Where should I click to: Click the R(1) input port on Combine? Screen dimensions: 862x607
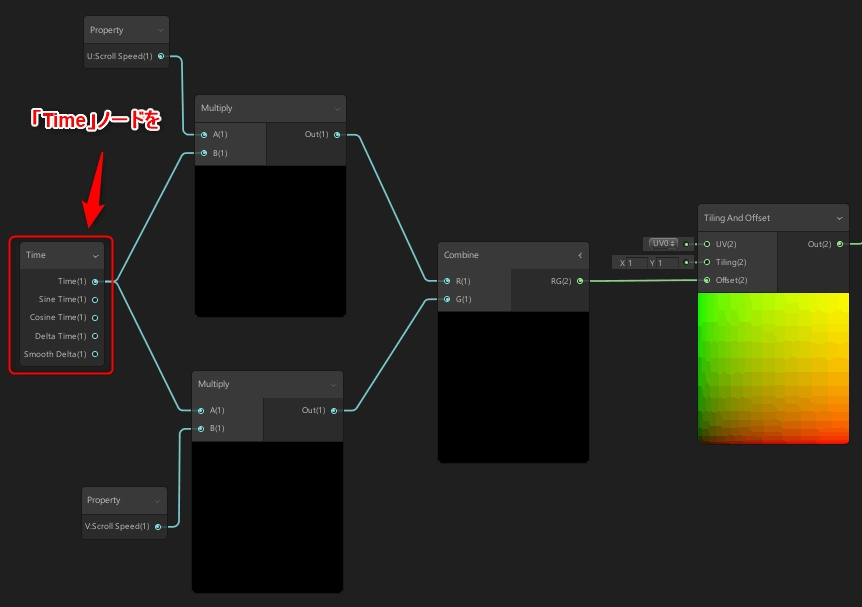click(x=447, y=281)
